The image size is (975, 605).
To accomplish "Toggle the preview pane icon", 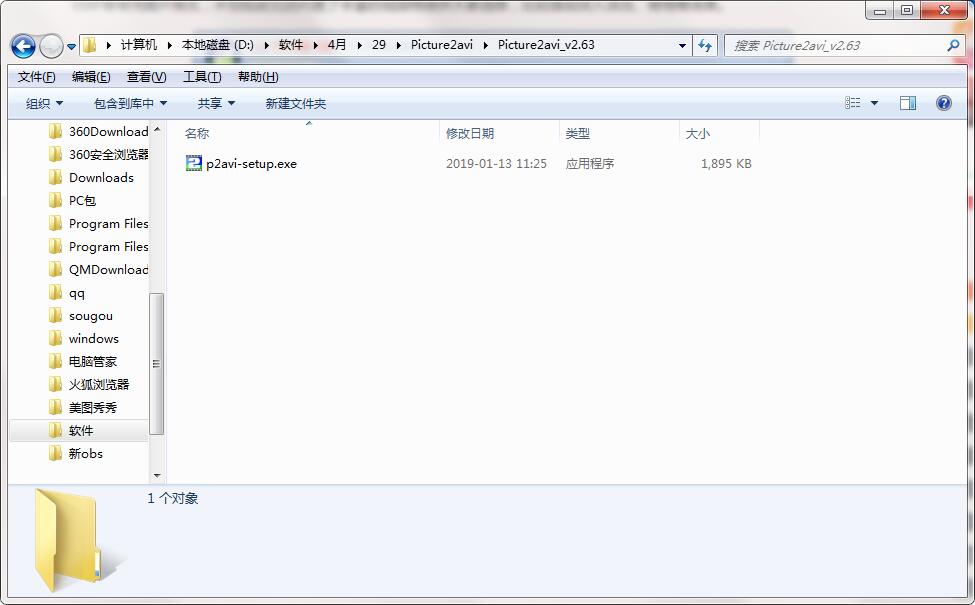I will click(x=908, y=103).
